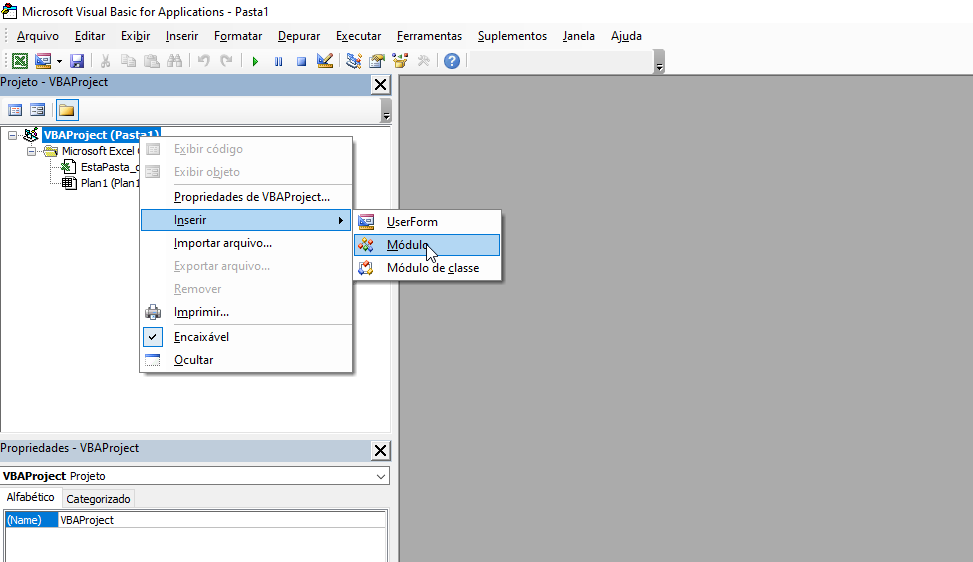This screenshot has height=562, width=973.
Task: Toggle Design Mode icon
Action: coord(325,61)
